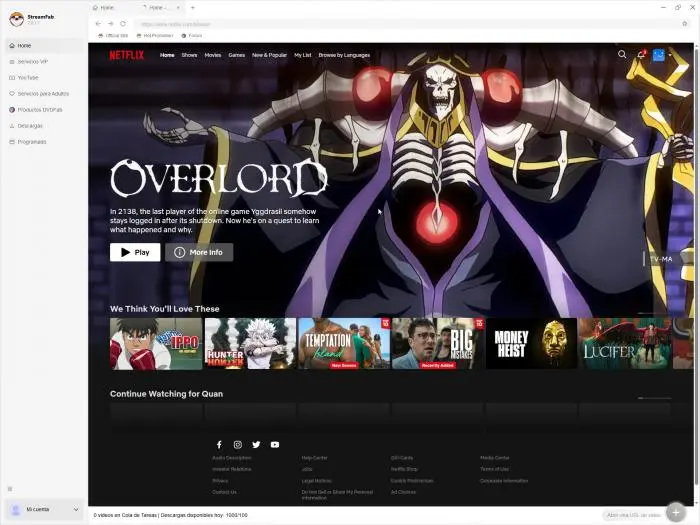Select Movies in the Netflix navigation
The image size is (700, 525).
[213, 55]
